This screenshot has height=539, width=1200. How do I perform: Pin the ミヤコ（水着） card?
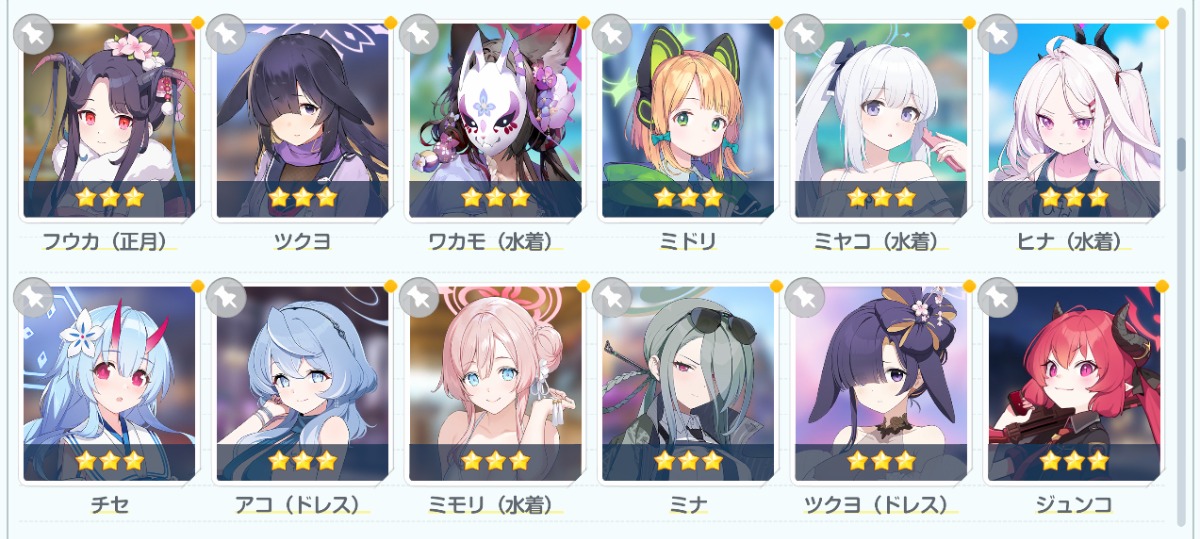(x=805, y=34)
